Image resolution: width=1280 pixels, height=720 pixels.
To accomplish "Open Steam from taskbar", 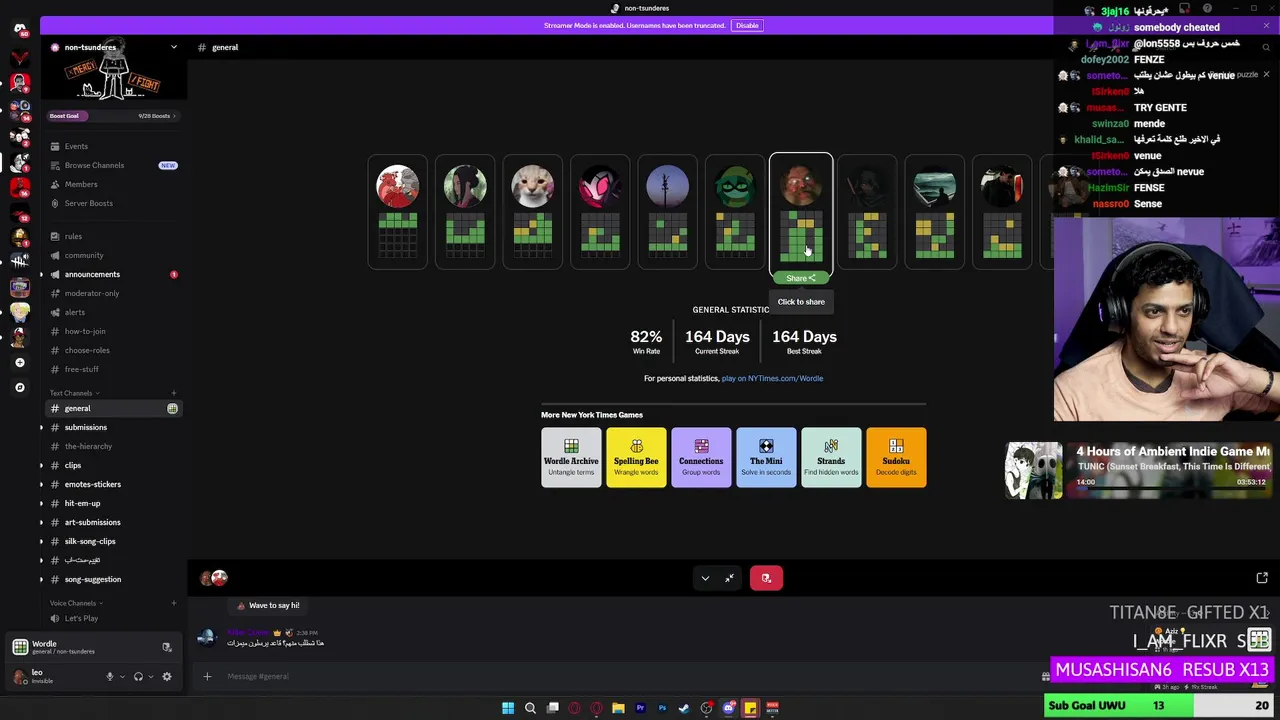I will point(684,708).
